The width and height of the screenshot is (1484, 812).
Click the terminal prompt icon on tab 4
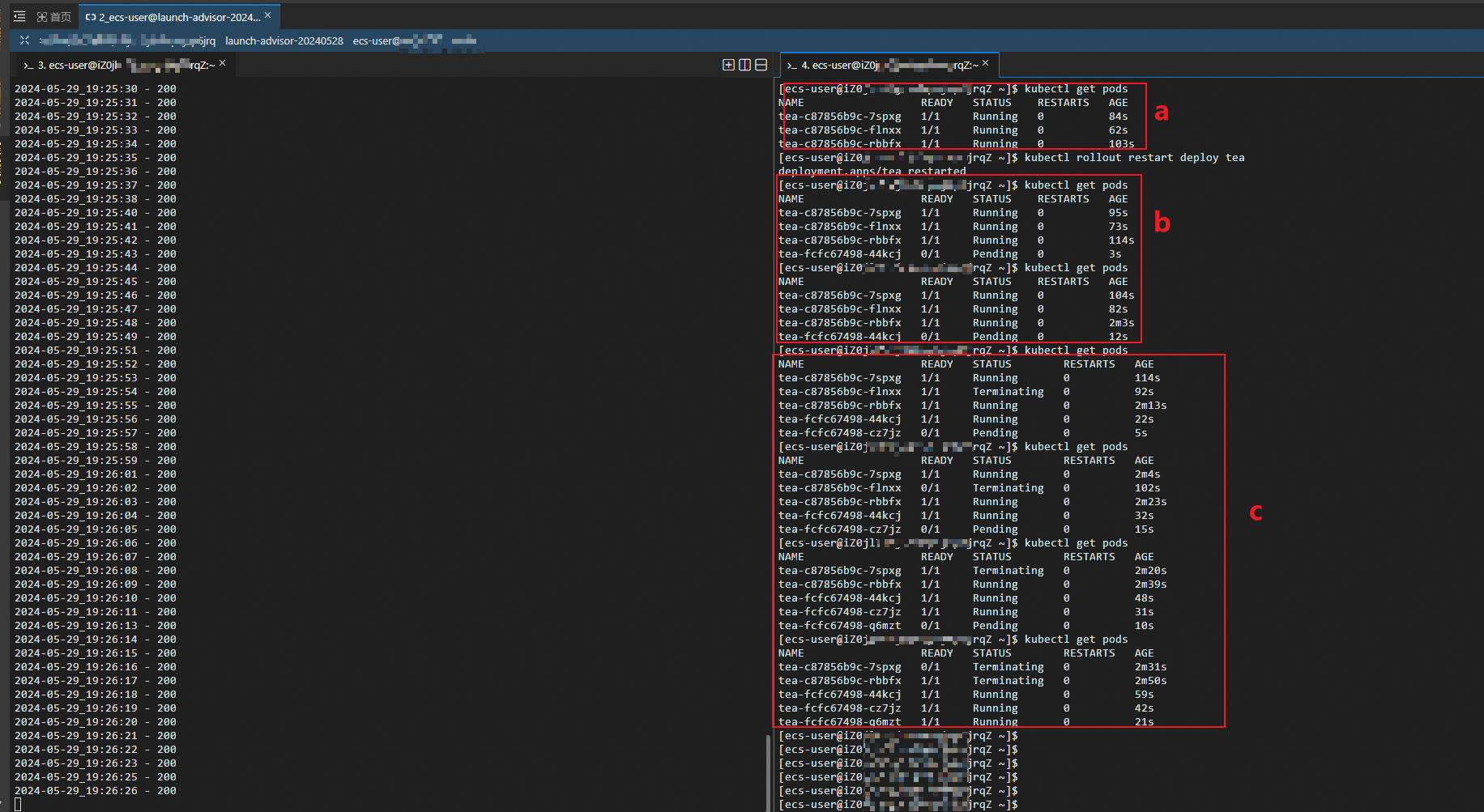(x=792, y=66)
